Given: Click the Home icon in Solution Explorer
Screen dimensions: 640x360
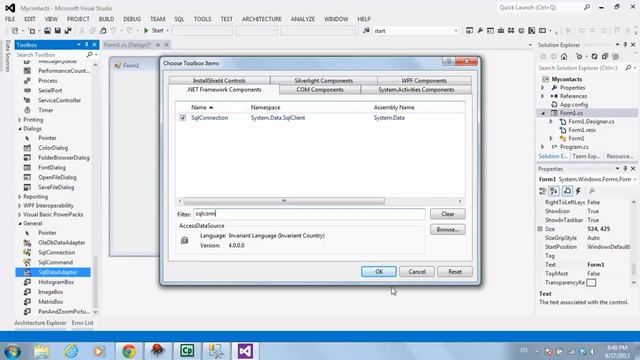Looking at the screenshot, I should click(564, 56).
